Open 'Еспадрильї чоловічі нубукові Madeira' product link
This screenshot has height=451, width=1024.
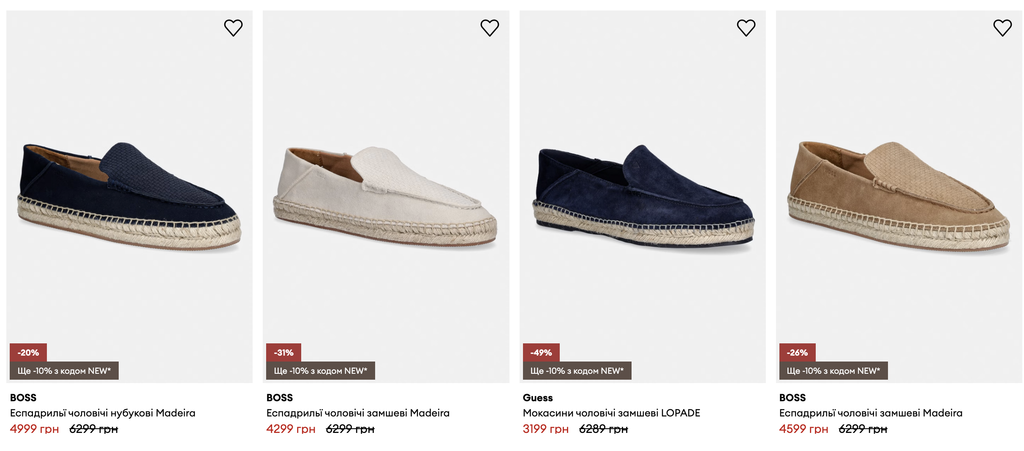point(103,413)
